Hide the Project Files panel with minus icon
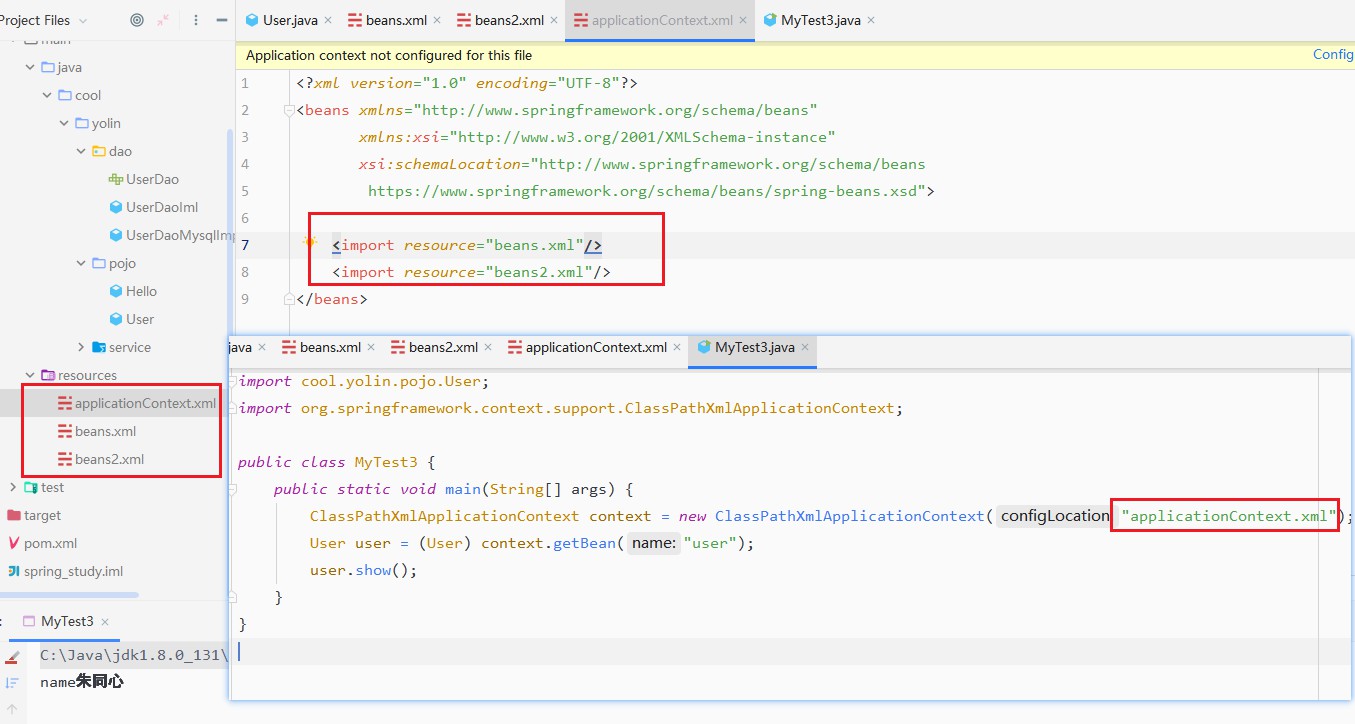Viewport: 1355px width, 724px height. point(220,20)
